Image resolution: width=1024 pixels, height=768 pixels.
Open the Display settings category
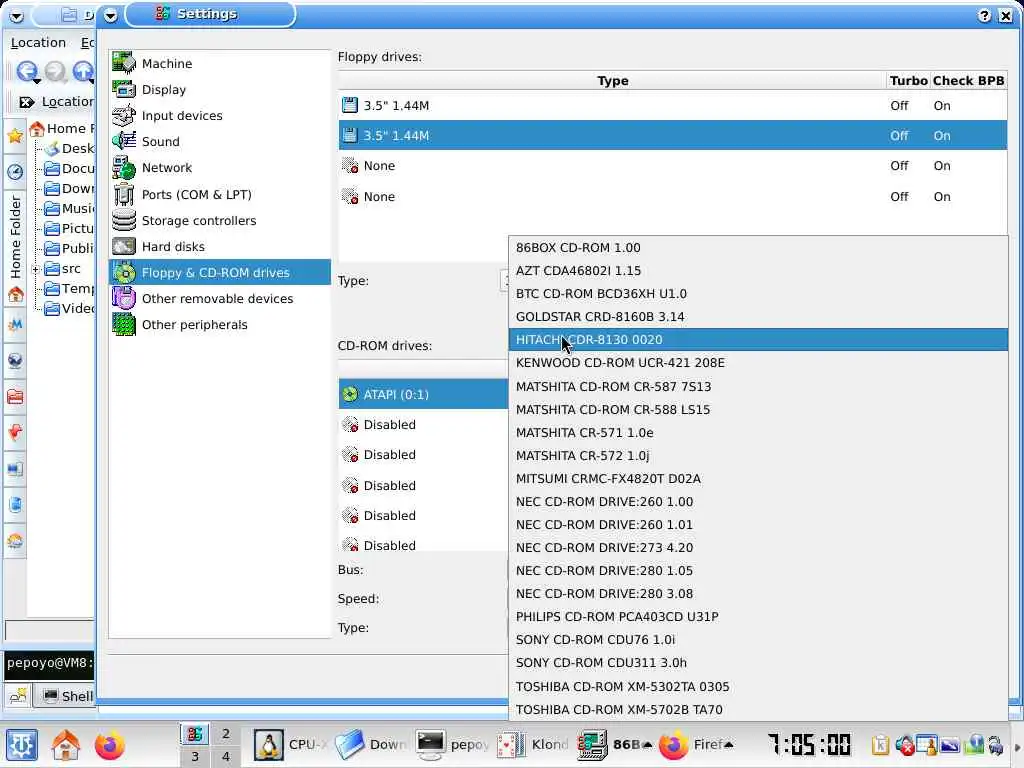click(220, 89)
